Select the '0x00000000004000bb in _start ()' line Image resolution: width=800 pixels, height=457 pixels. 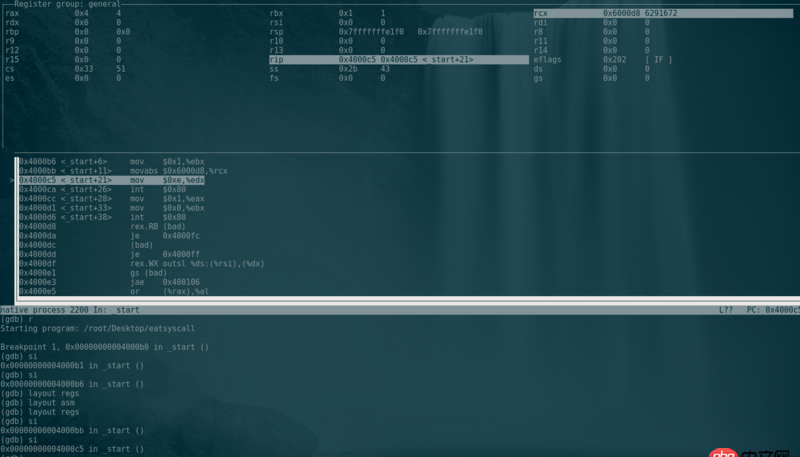click(x=72, y=430)
